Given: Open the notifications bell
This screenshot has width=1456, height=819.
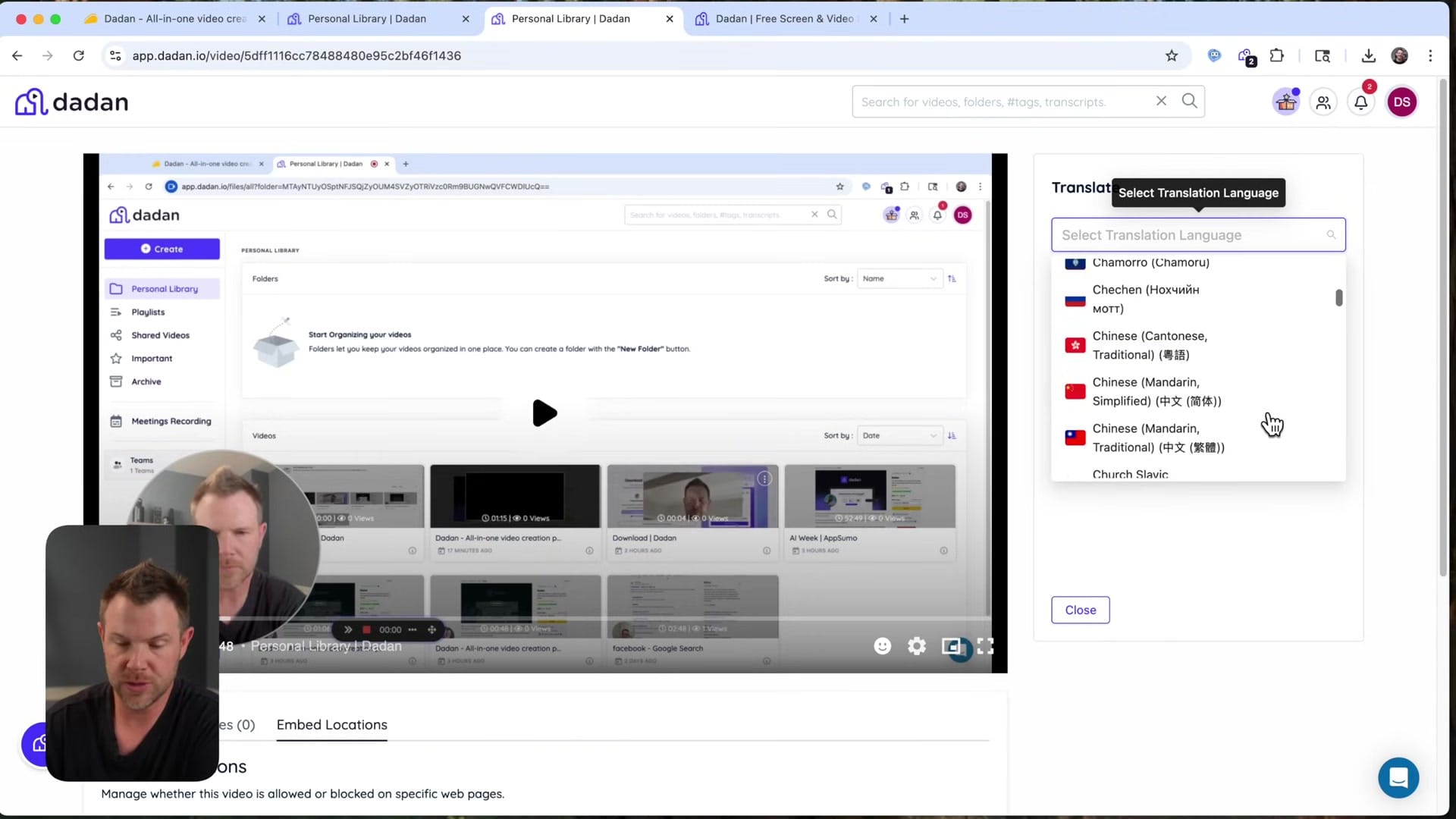Looking at the screenshot, I should 1361,102.
